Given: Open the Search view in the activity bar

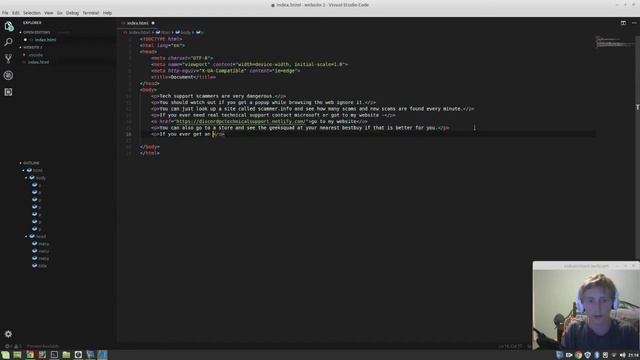Looking at the screenshot, I should [x=8, y=42].
